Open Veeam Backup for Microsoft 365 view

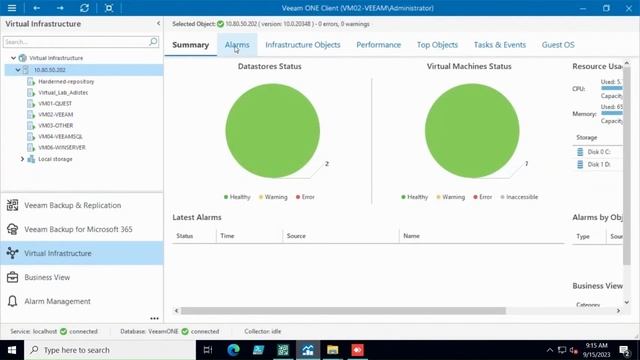82,229
